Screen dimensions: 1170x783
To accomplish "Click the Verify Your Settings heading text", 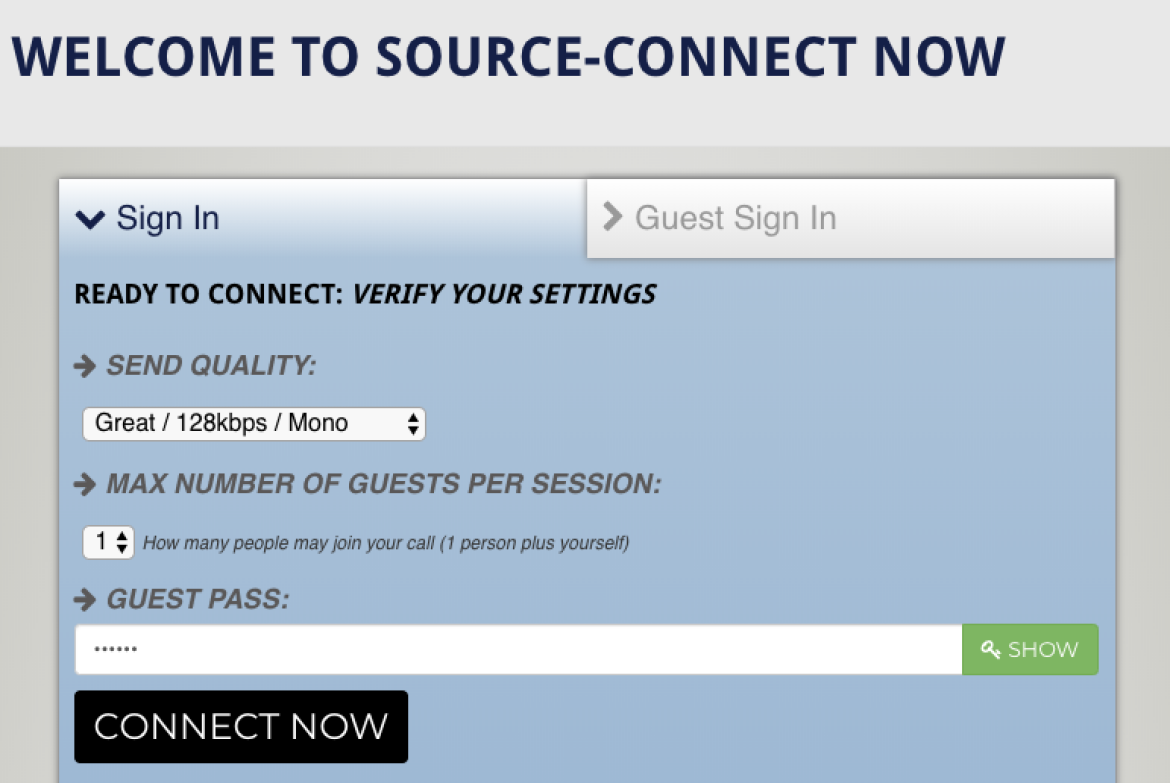I will (x=504, y=294).
